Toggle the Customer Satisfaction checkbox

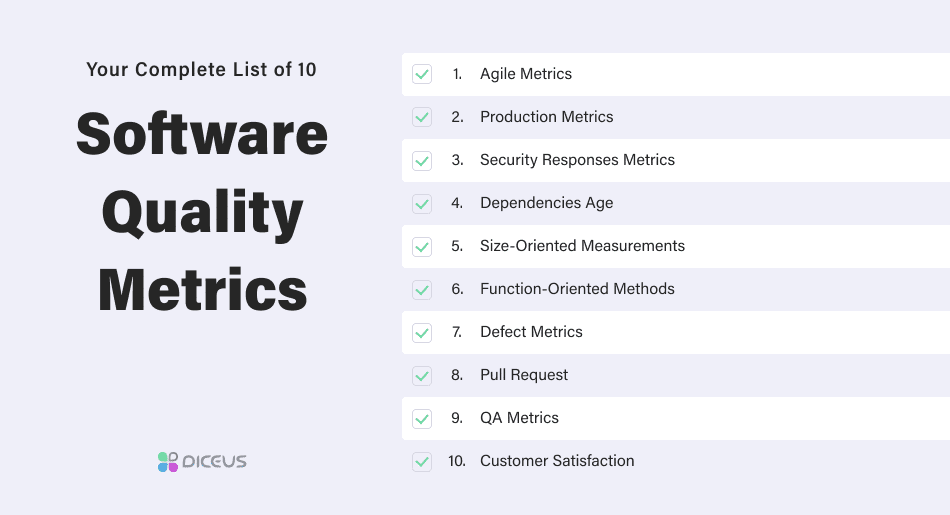coord(422,462)
